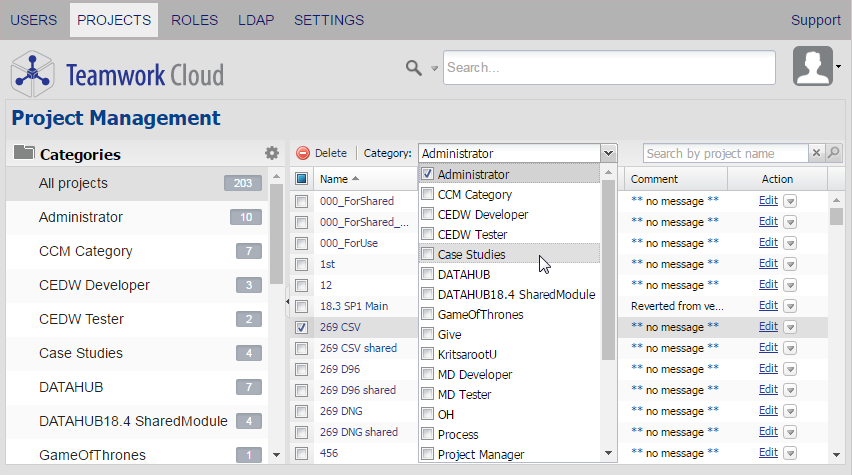Click the magnifier icon beside global search
The height and width of the screenshot is (475, 852).
pyautogui.click(x=413, y=67)
